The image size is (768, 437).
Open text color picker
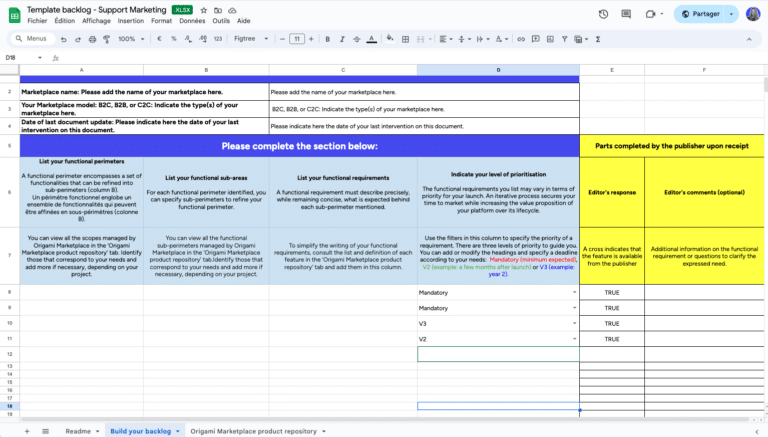coord(372,39)
